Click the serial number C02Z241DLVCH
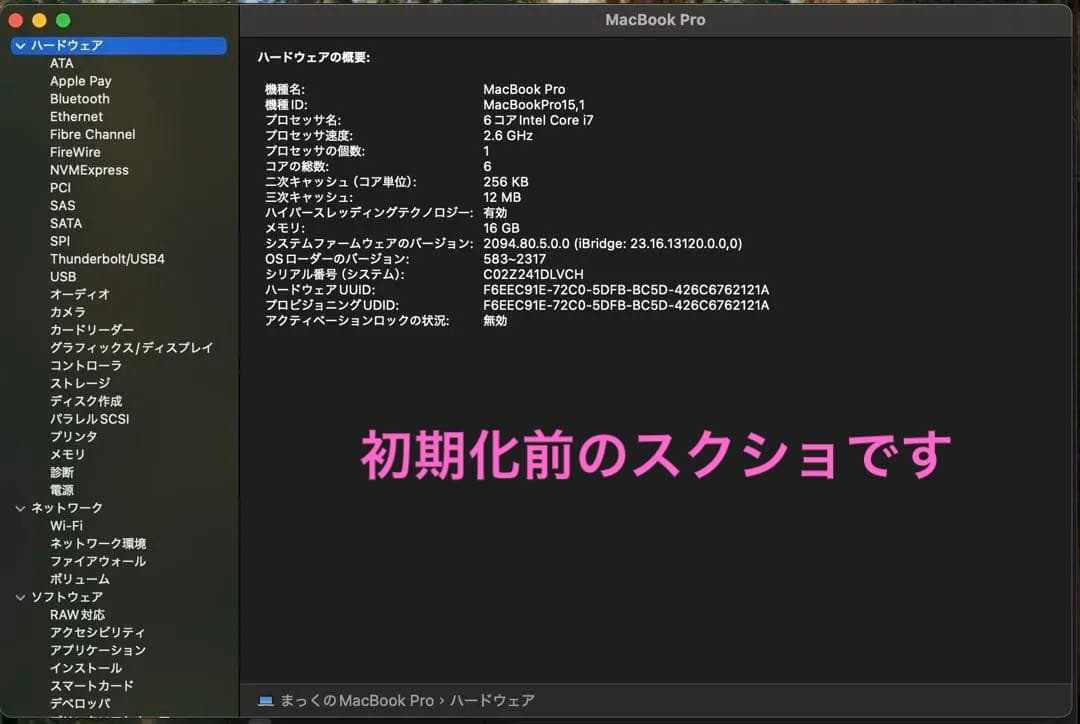 click(533, 274)
